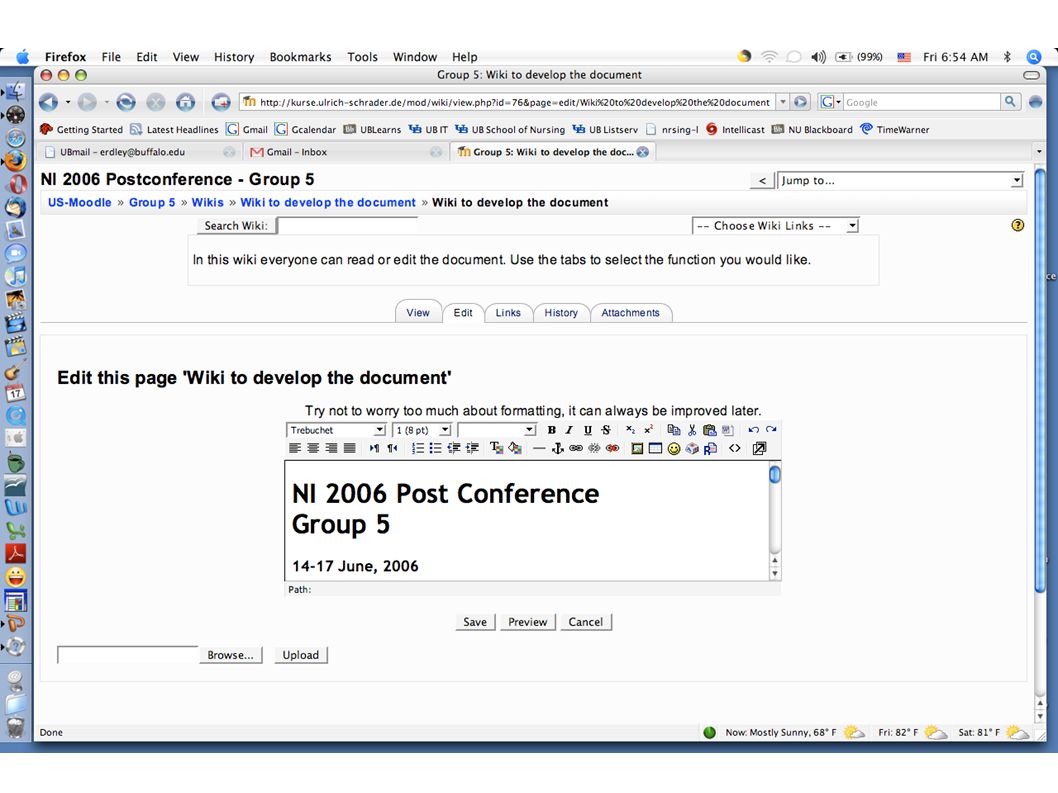Viewport: 1058px width, 793px height.
Task: Increase indent in the editor
Action: click(x=472, y=448)
